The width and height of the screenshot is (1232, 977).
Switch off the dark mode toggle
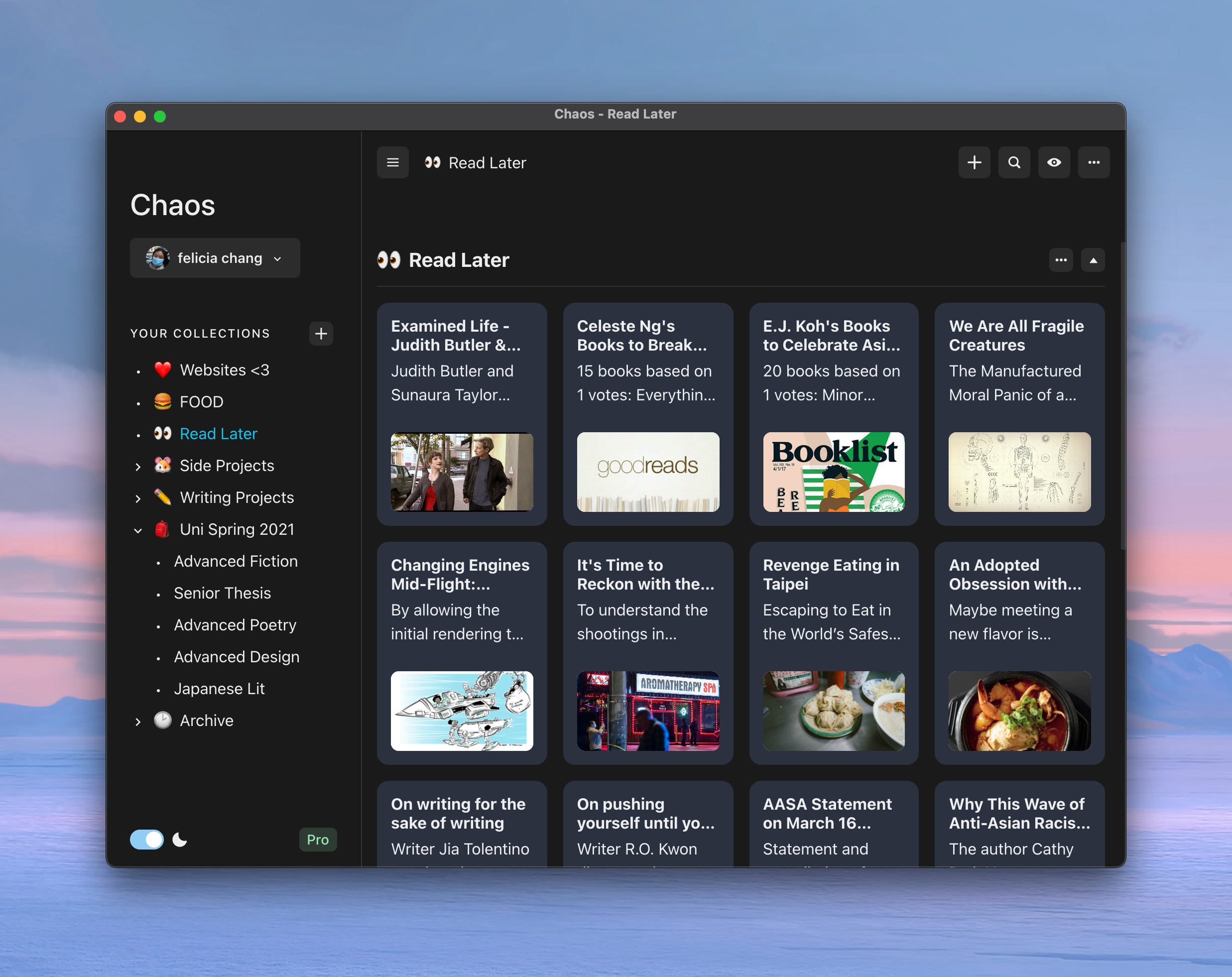coord(147,839)
